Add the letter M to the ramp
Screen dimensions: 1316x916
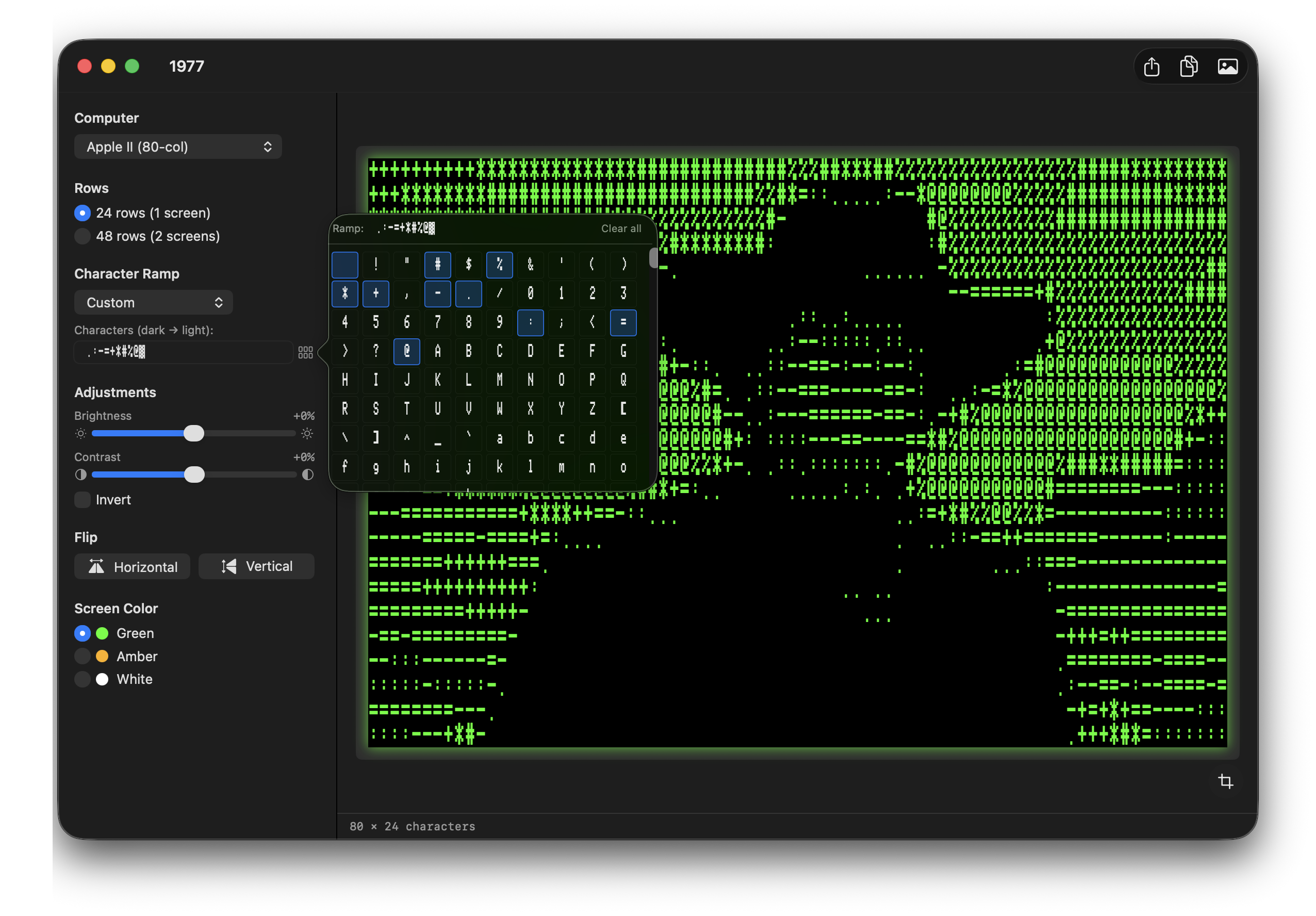(x=499, y=380)
